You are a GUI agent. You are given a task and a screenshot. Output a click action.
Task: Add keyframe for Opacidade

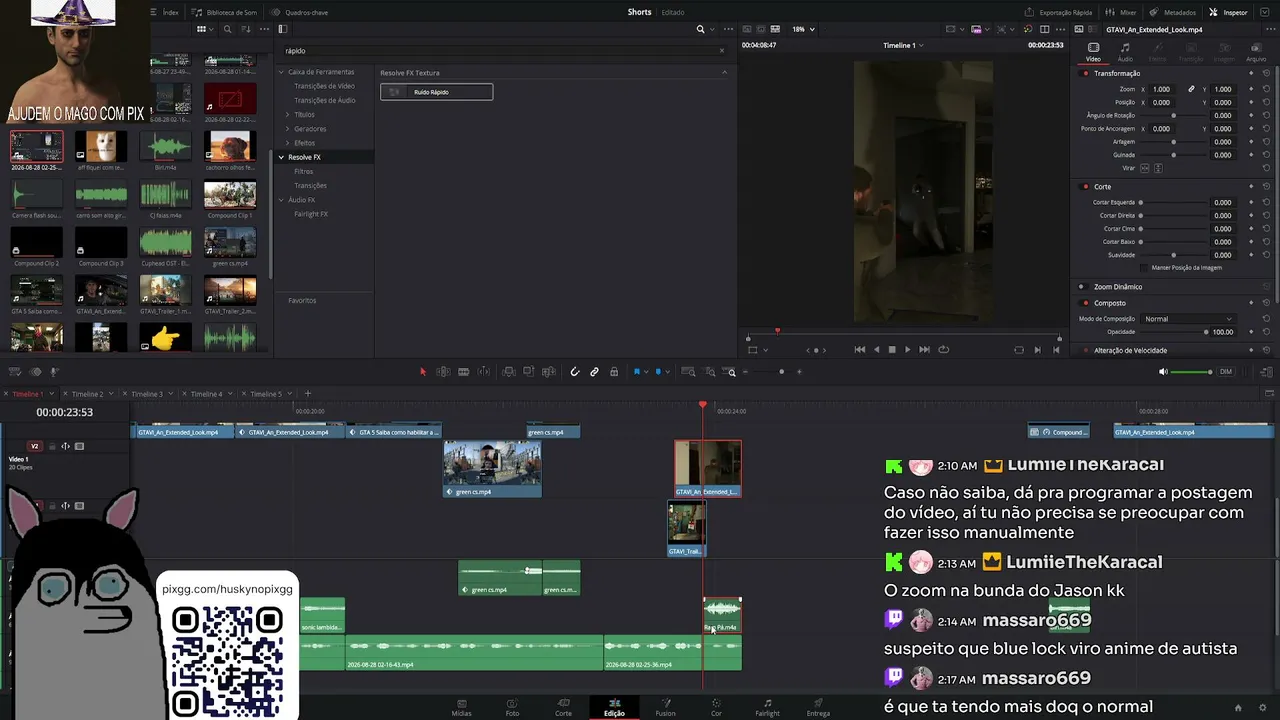click(1251, 332)
